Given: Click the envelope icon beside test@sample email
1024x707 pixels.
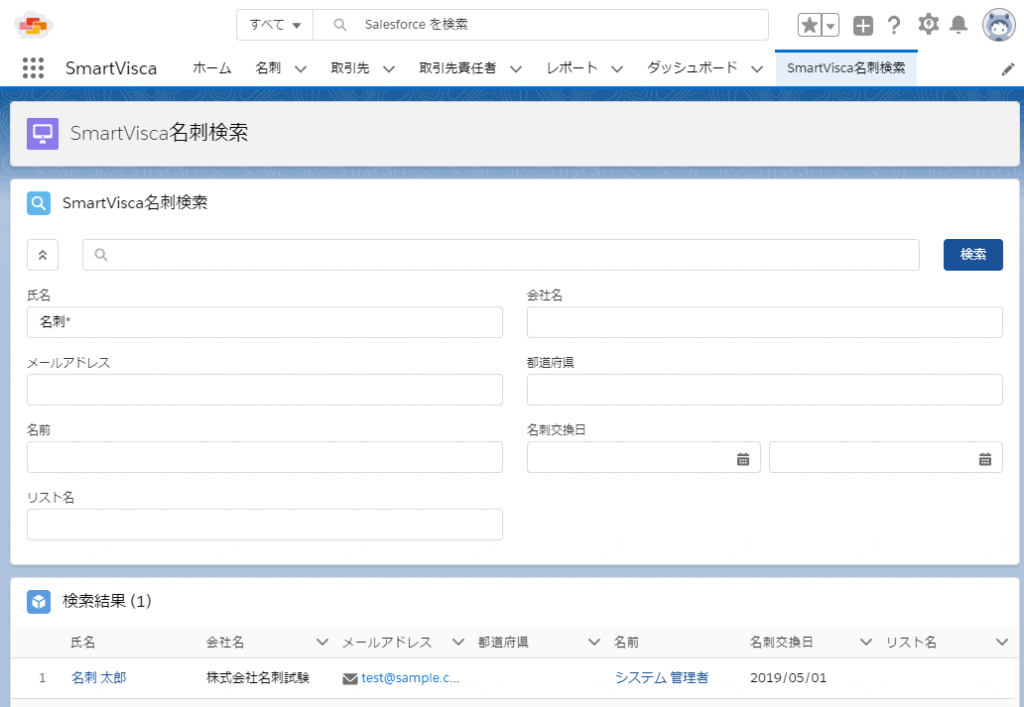Looking at the screenshot, I should tap(350, 679).
